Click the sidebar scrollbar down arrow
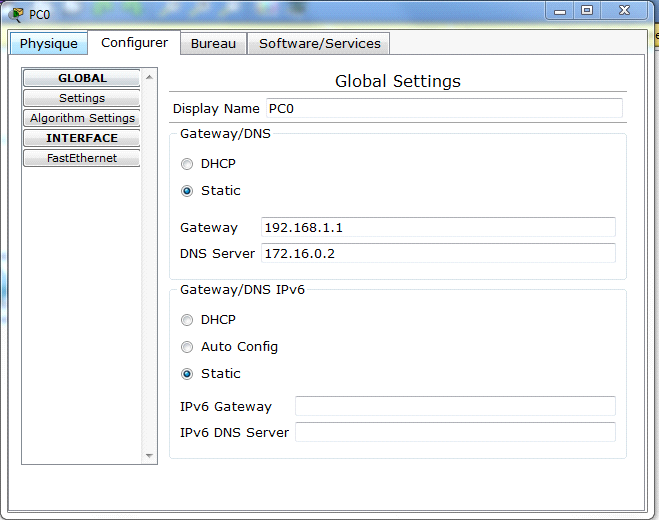 [151, 456]
